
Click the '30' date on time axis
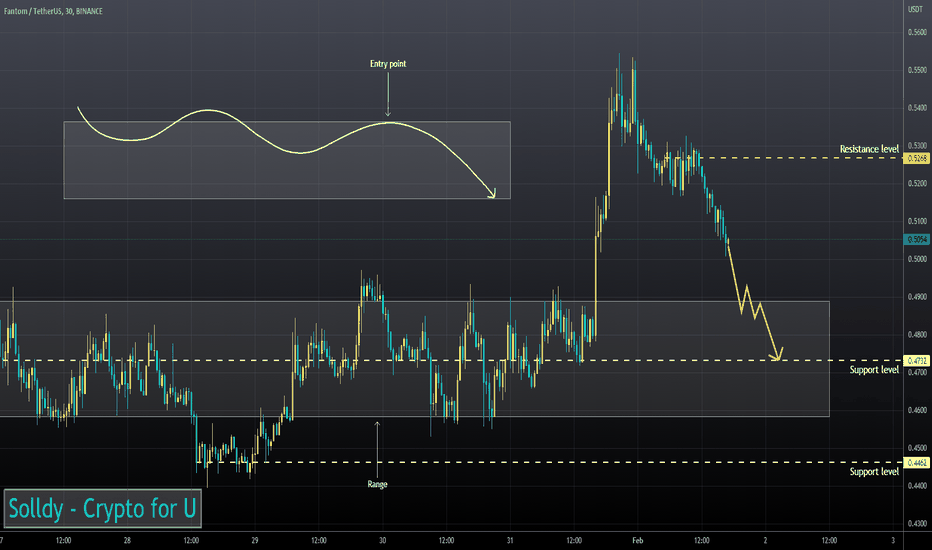tap(382, 540)
